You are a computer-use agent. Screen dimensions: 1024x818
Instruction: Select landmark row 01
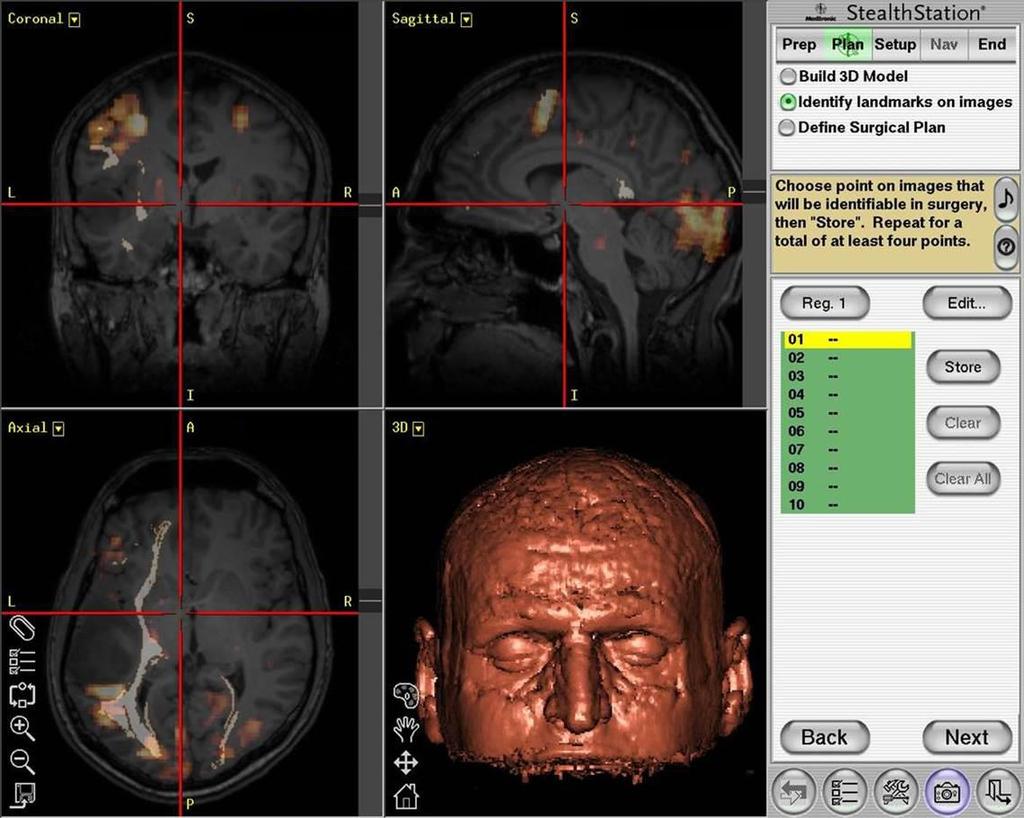847,339
